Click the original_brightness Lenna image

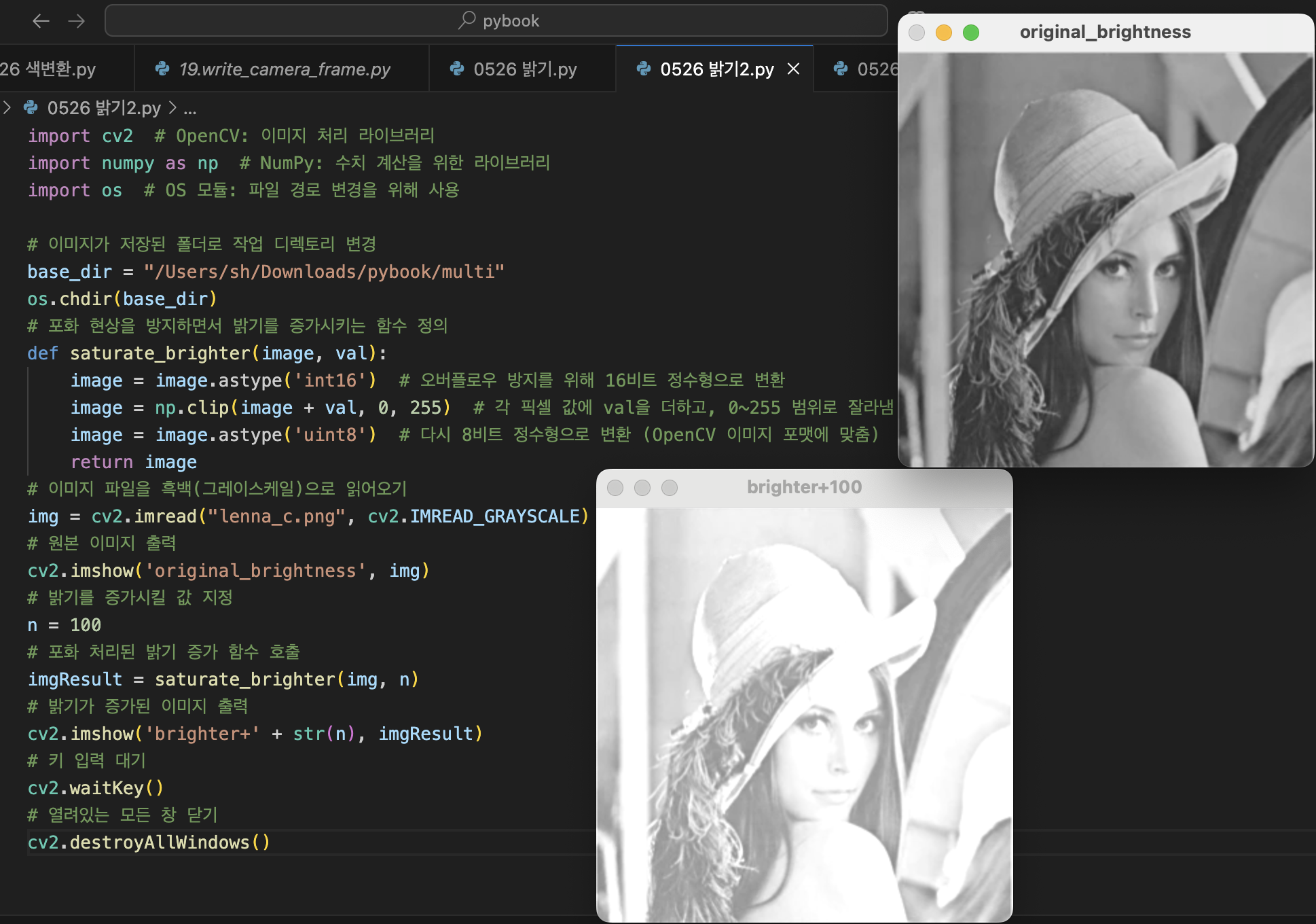[1105, 260]
